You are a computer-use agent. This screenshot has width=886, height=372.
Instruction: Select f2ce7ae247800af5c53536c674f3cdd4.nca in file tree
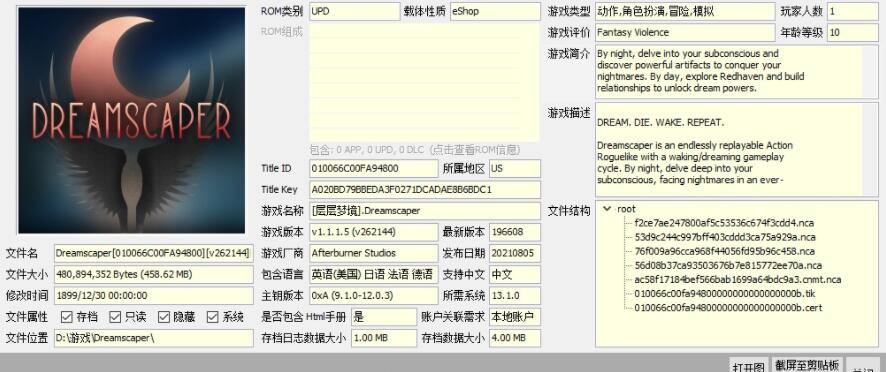(724, 223)
